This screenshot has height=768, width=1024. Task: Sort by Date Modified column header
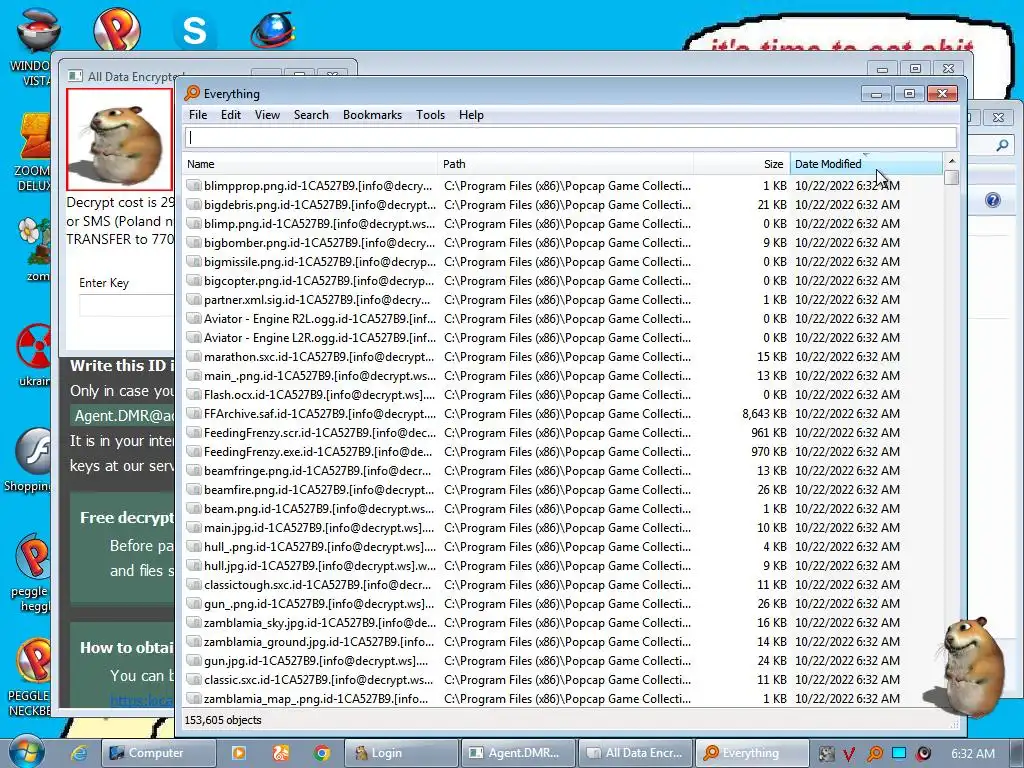click(x=866, y=164)
